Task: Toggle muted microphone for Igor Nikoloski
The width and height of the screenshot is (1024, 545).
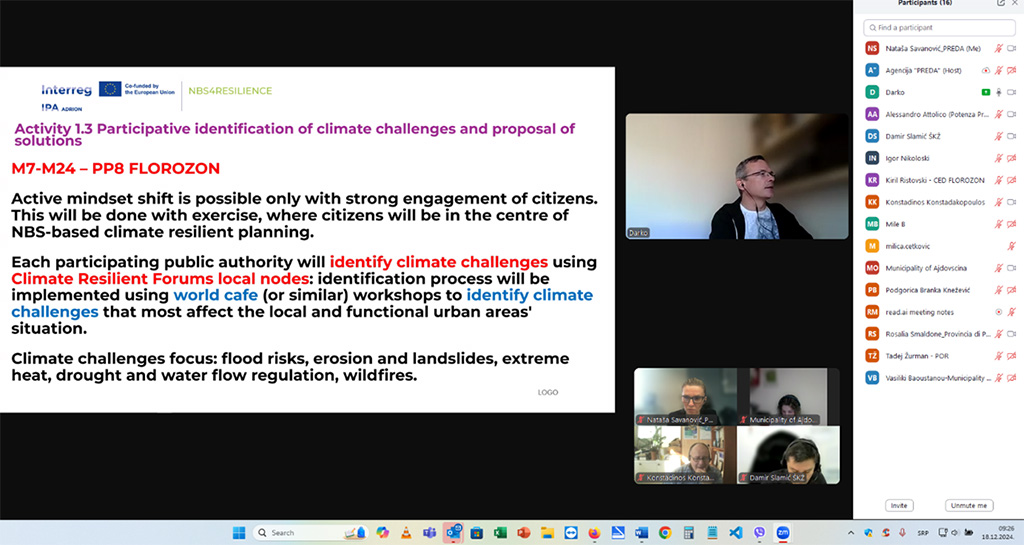Action: 998,158
